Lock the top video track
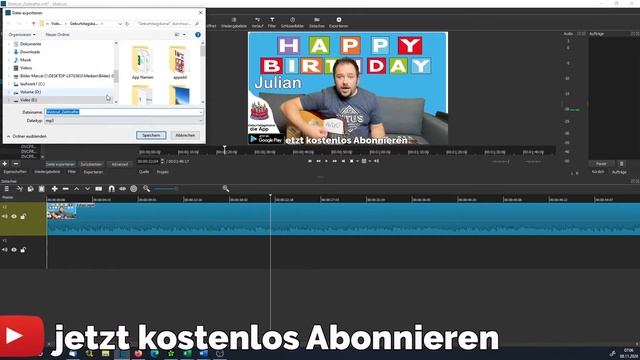Viewport: 640px width, 360px height. point(23,216)
